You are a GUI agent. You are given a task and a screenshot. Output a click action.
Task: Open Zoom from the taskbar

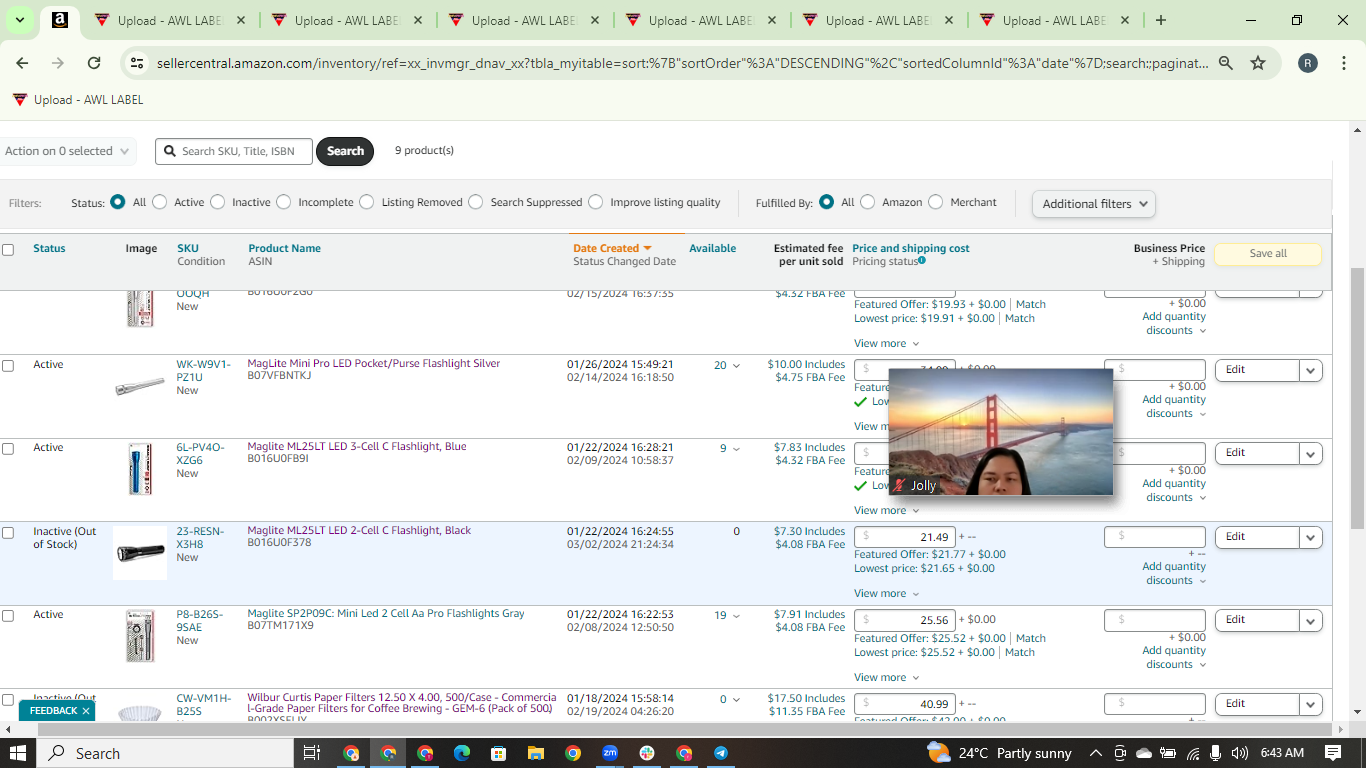(x=609, y=753)
